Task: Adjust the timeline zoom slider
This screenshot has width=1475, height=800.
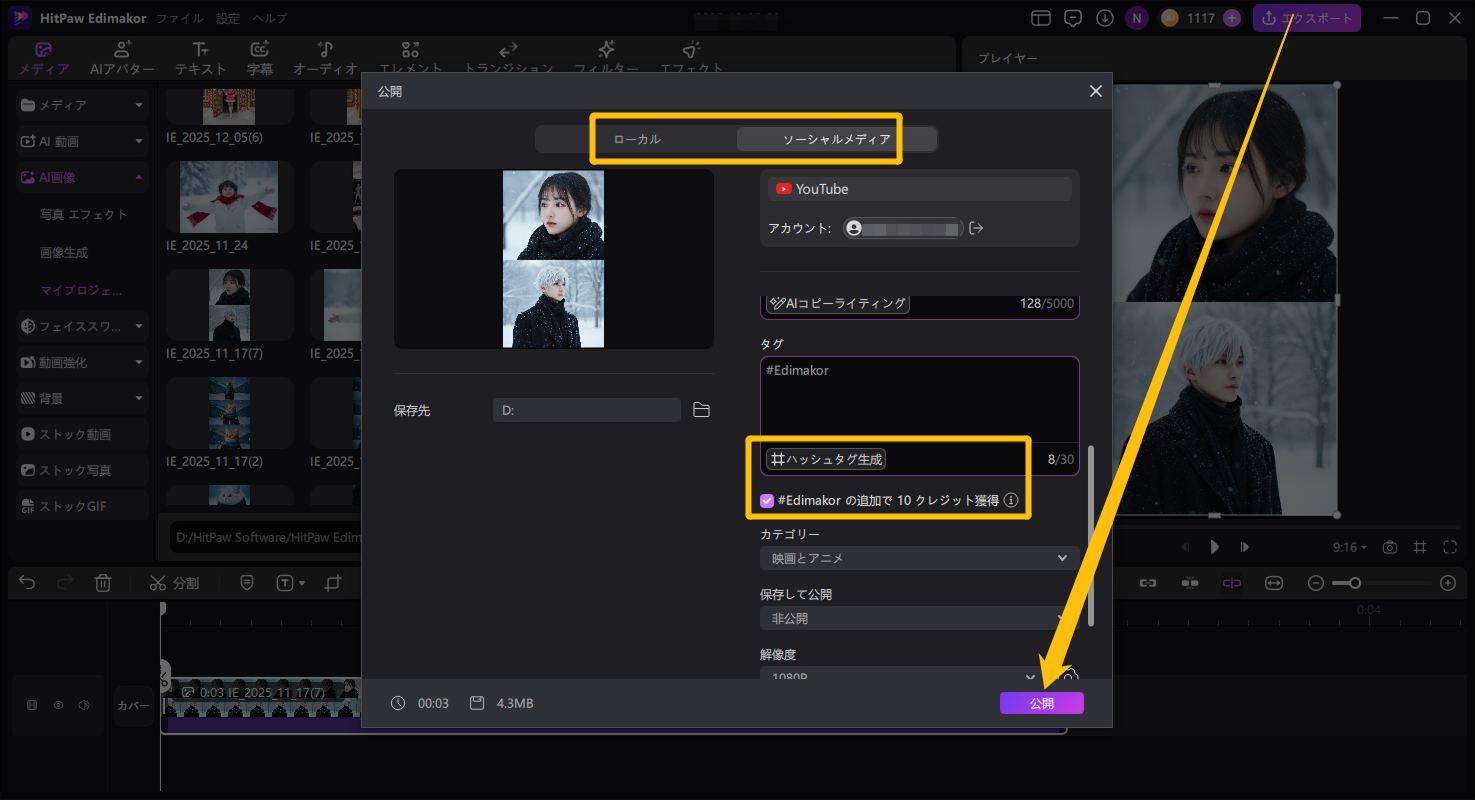Action: coord(1354,582)
